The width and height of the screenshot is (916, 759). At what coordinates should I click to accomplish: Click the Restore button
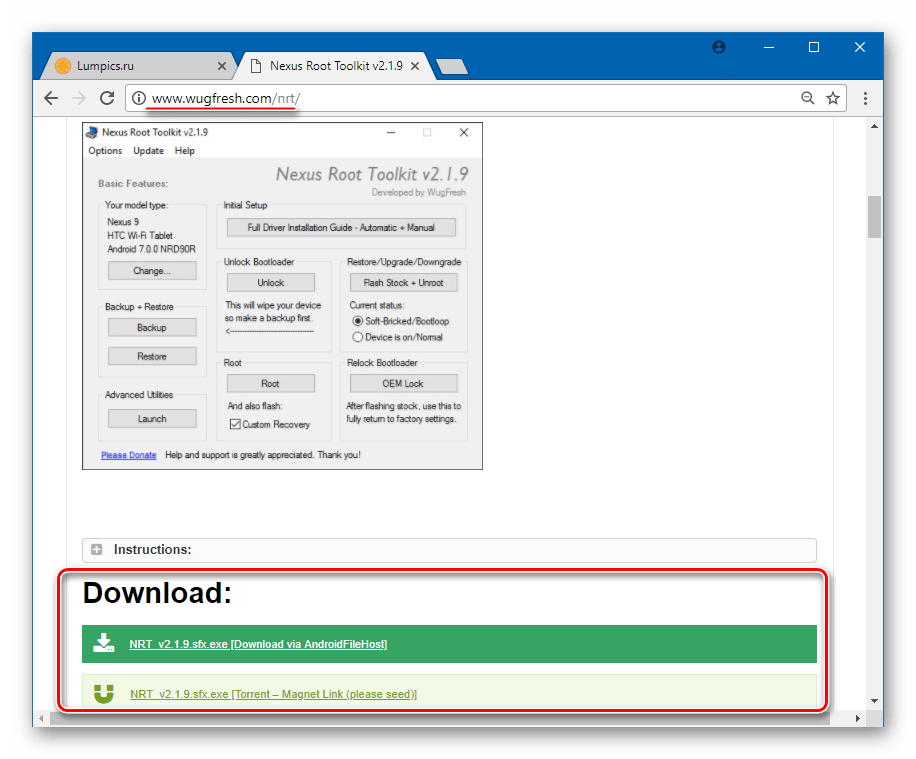(x=152, y=356)
